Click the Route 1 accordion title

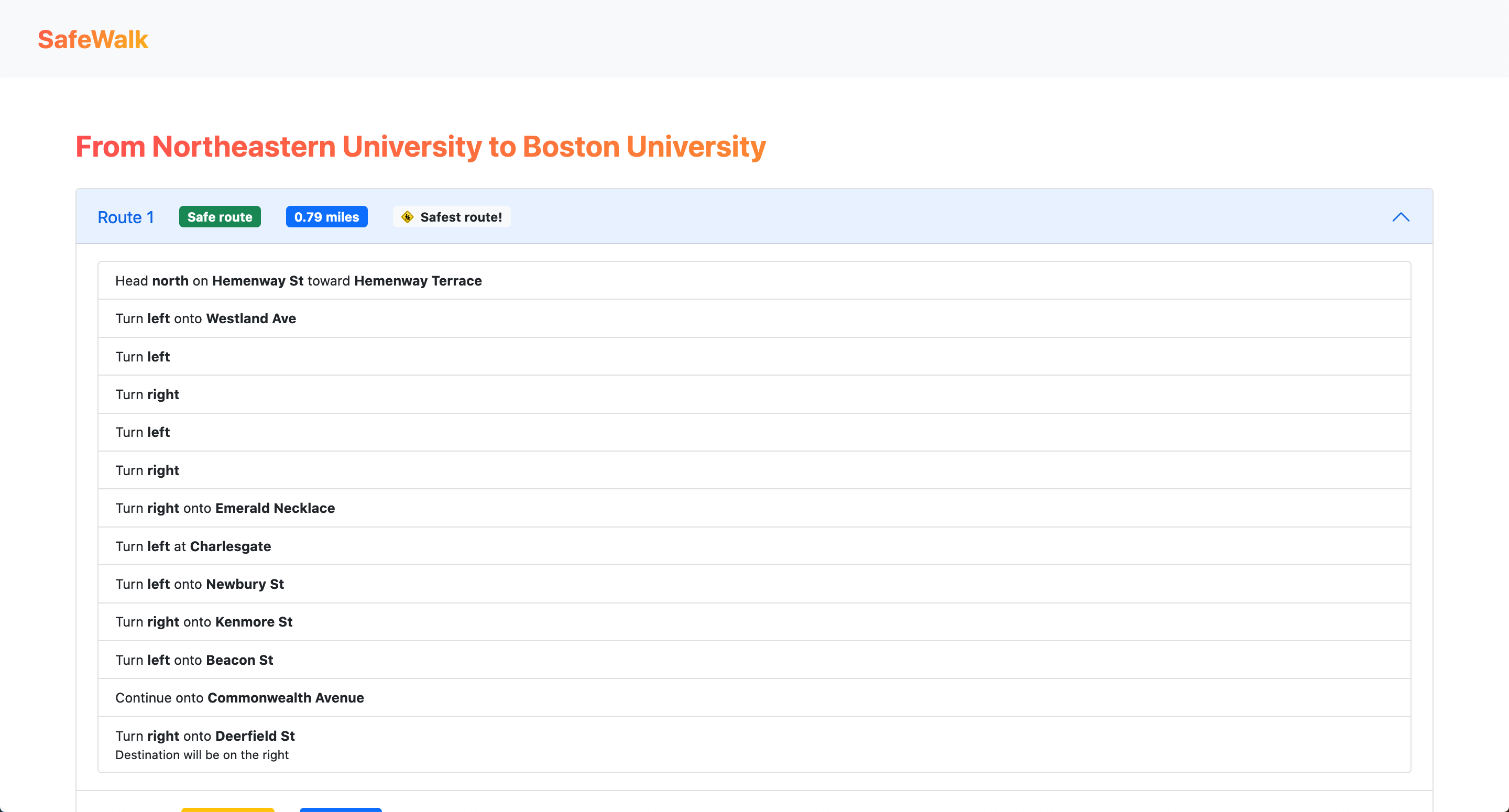pos(125,217)
